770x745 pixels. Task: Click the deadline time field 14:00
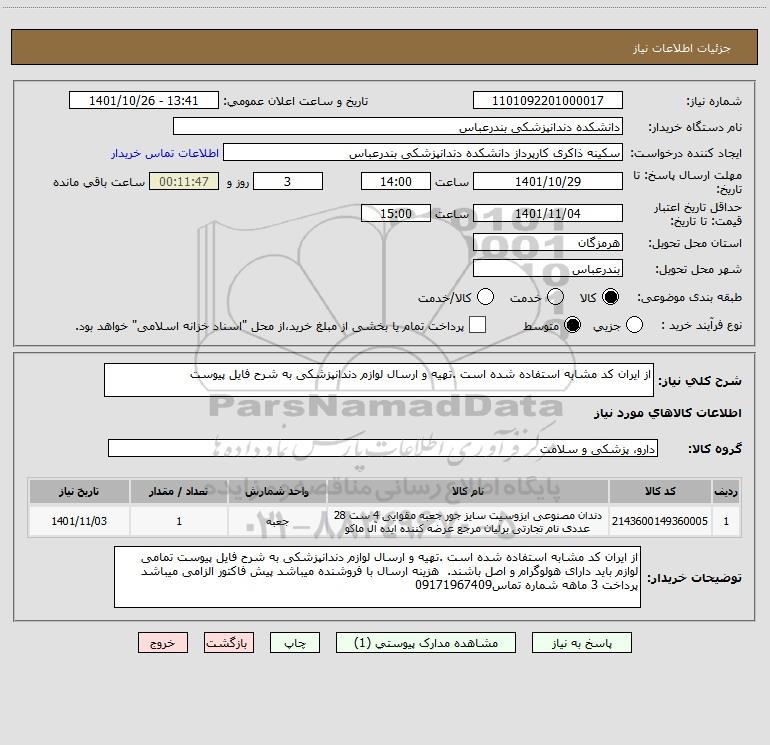point(396,182)
